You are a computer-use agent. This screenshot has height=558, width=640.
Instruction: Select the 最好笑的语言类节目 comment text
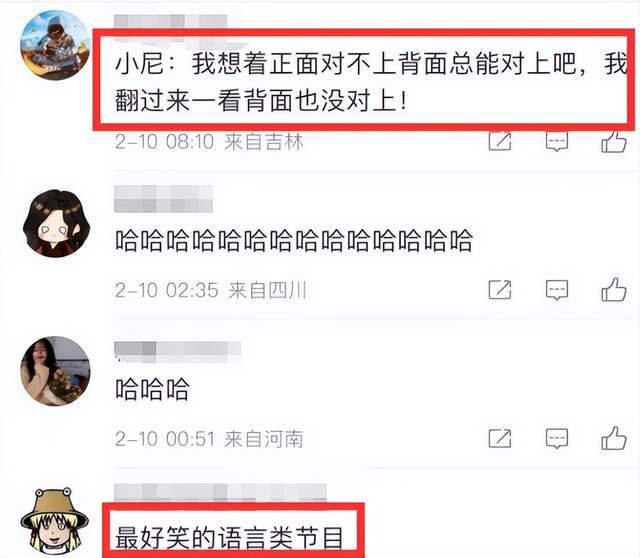229,538
